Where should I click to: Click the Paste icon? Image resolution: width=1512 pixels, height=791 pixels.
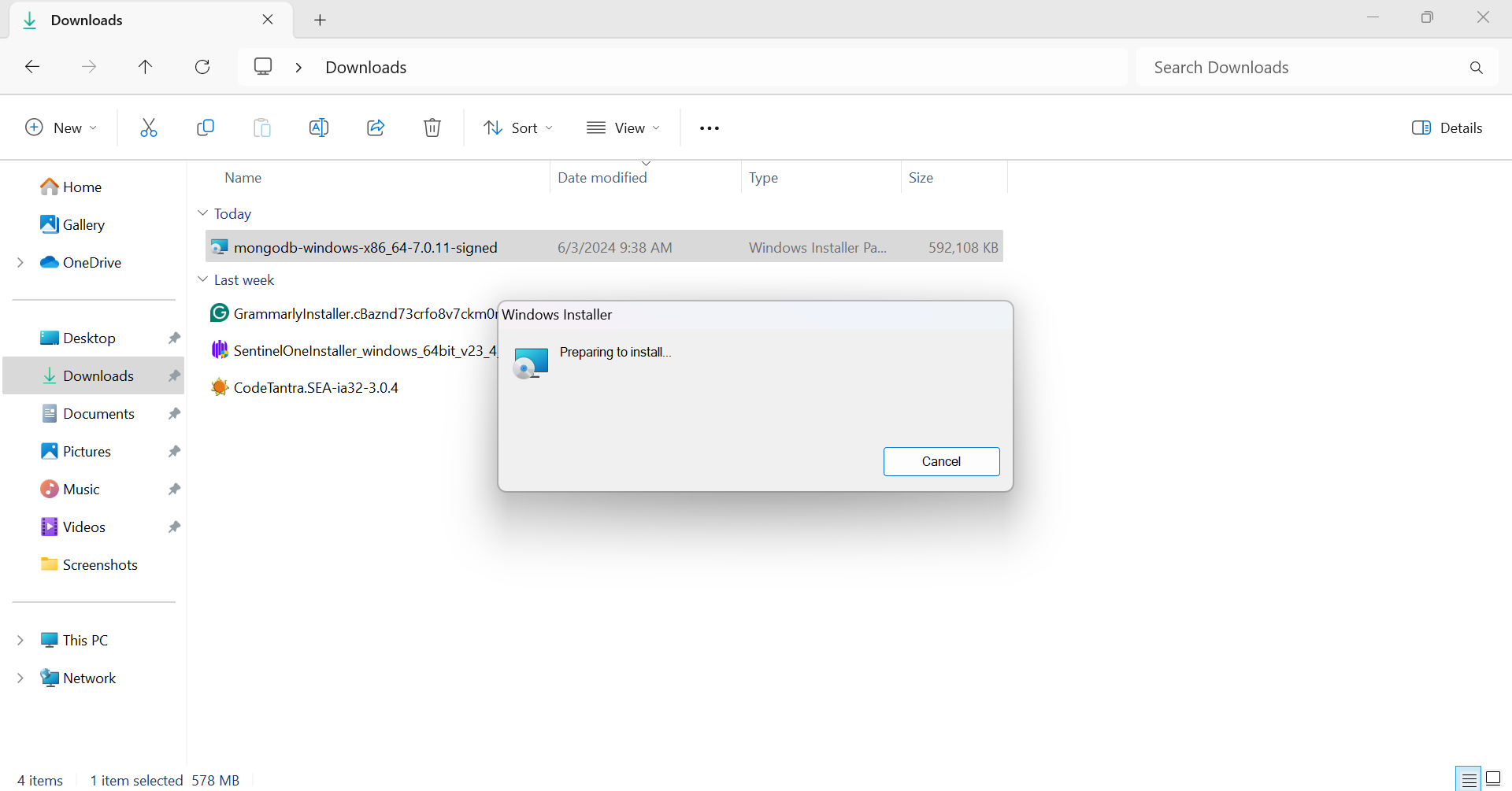(x=262, y=127)
